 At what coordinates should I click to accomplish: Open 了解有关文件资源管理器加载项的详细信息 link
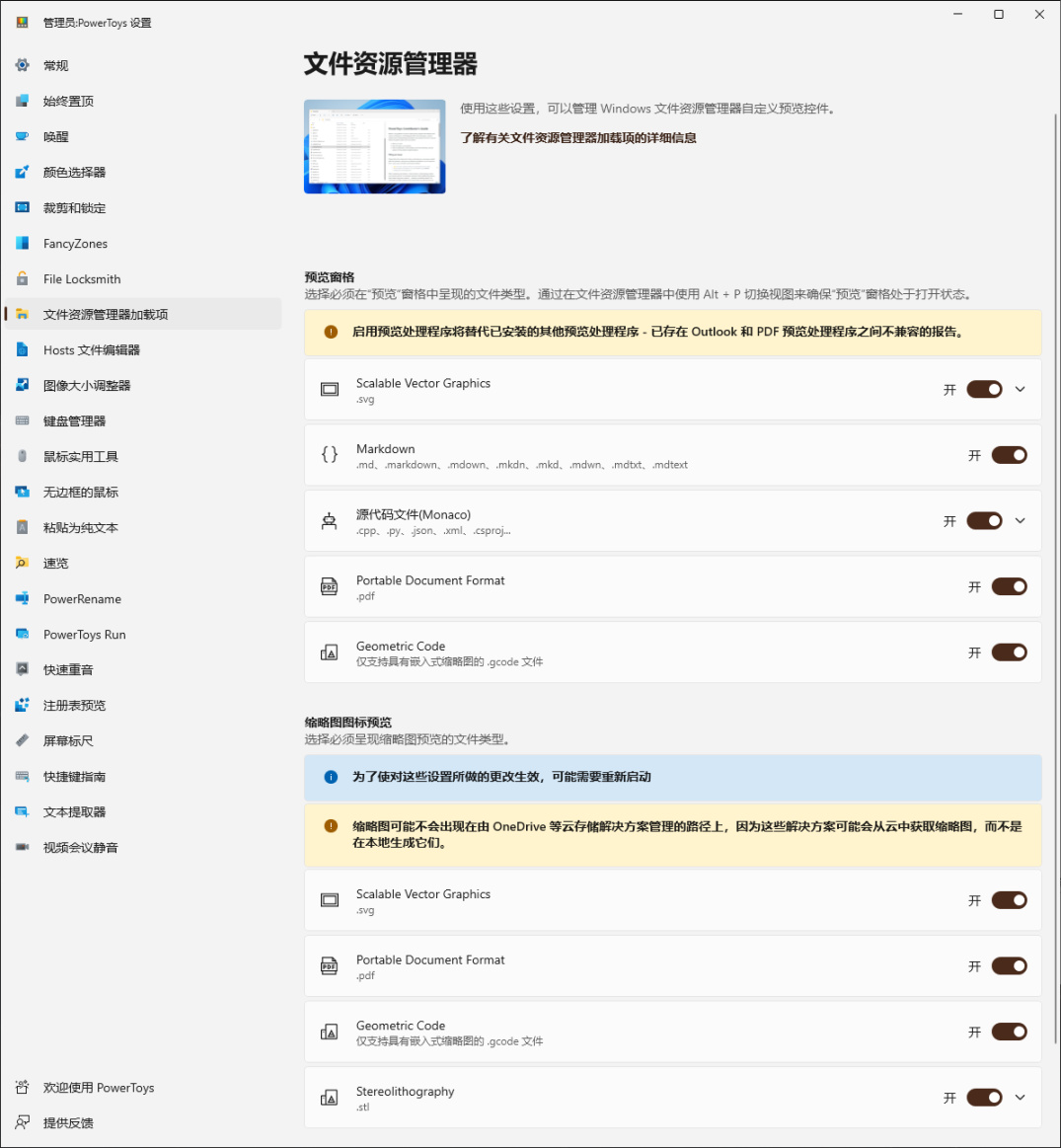point(577,137)
